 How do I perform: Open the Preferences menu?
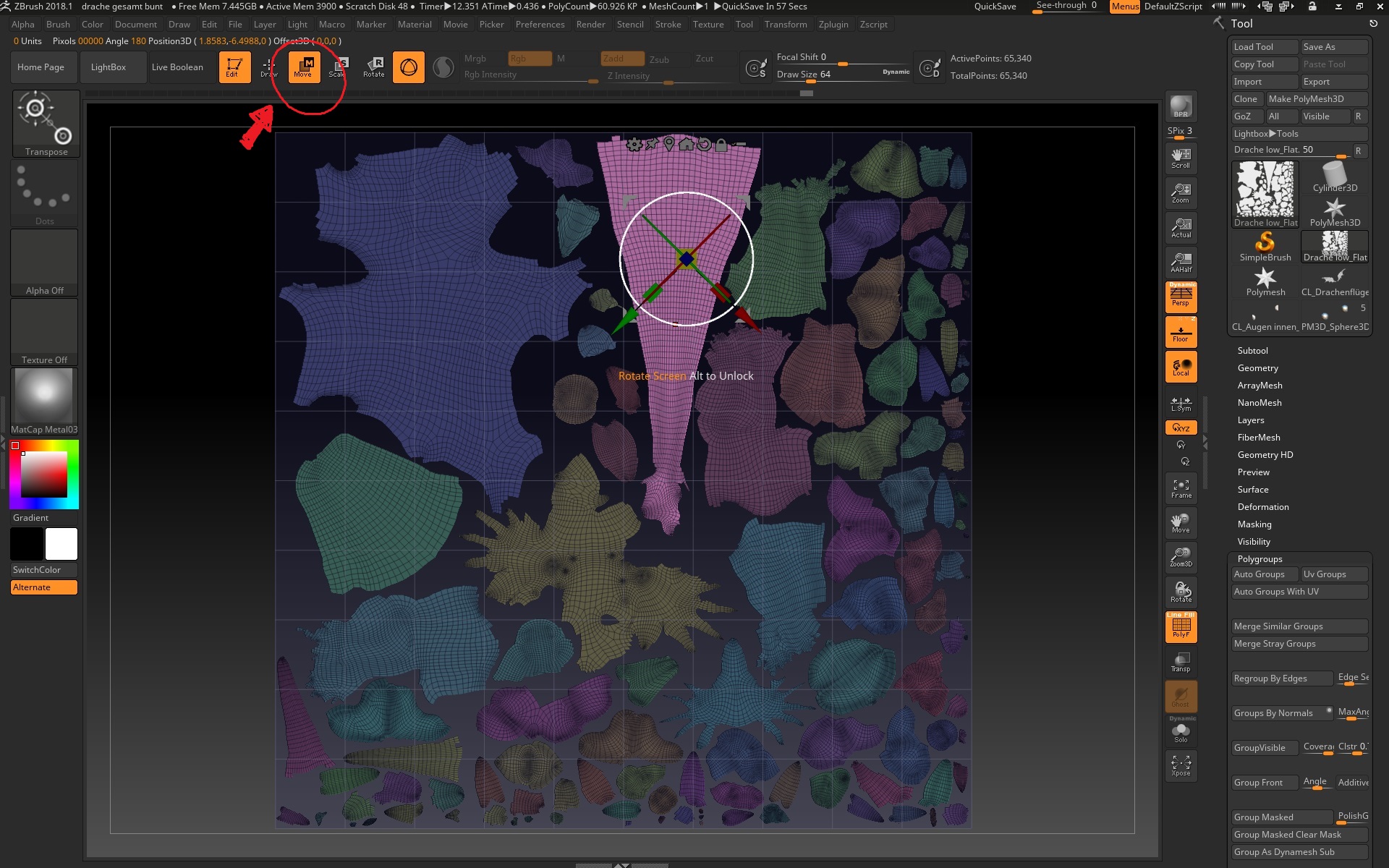(x=540, y=25)
